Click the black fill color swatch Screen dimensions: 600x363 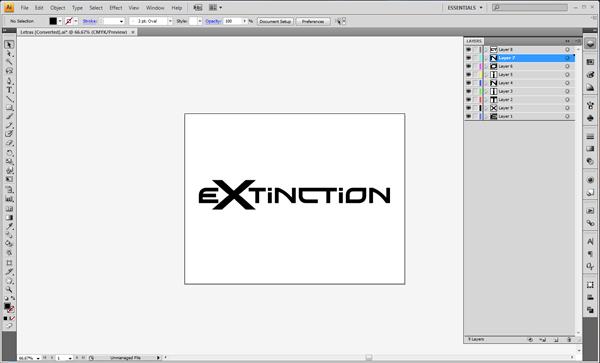[53, 21]
